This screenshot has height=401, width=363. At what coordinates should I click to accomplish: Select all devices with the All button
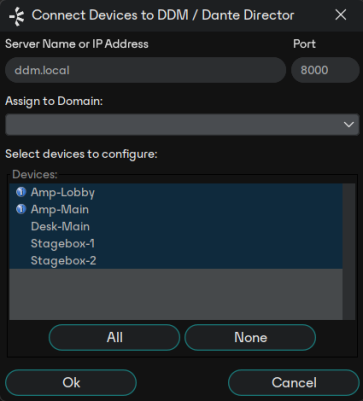[114, 337]
